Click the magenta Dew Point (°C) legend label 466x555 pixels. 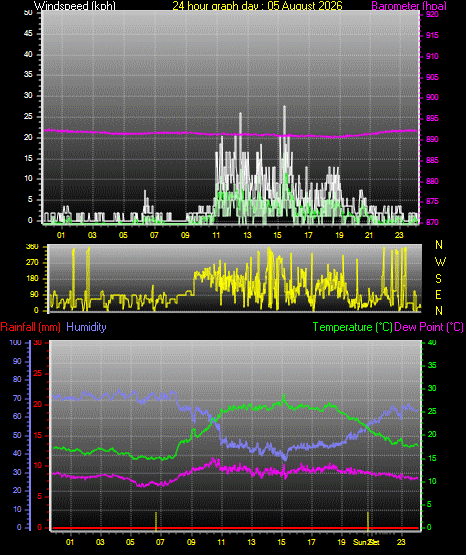(429, 327)
